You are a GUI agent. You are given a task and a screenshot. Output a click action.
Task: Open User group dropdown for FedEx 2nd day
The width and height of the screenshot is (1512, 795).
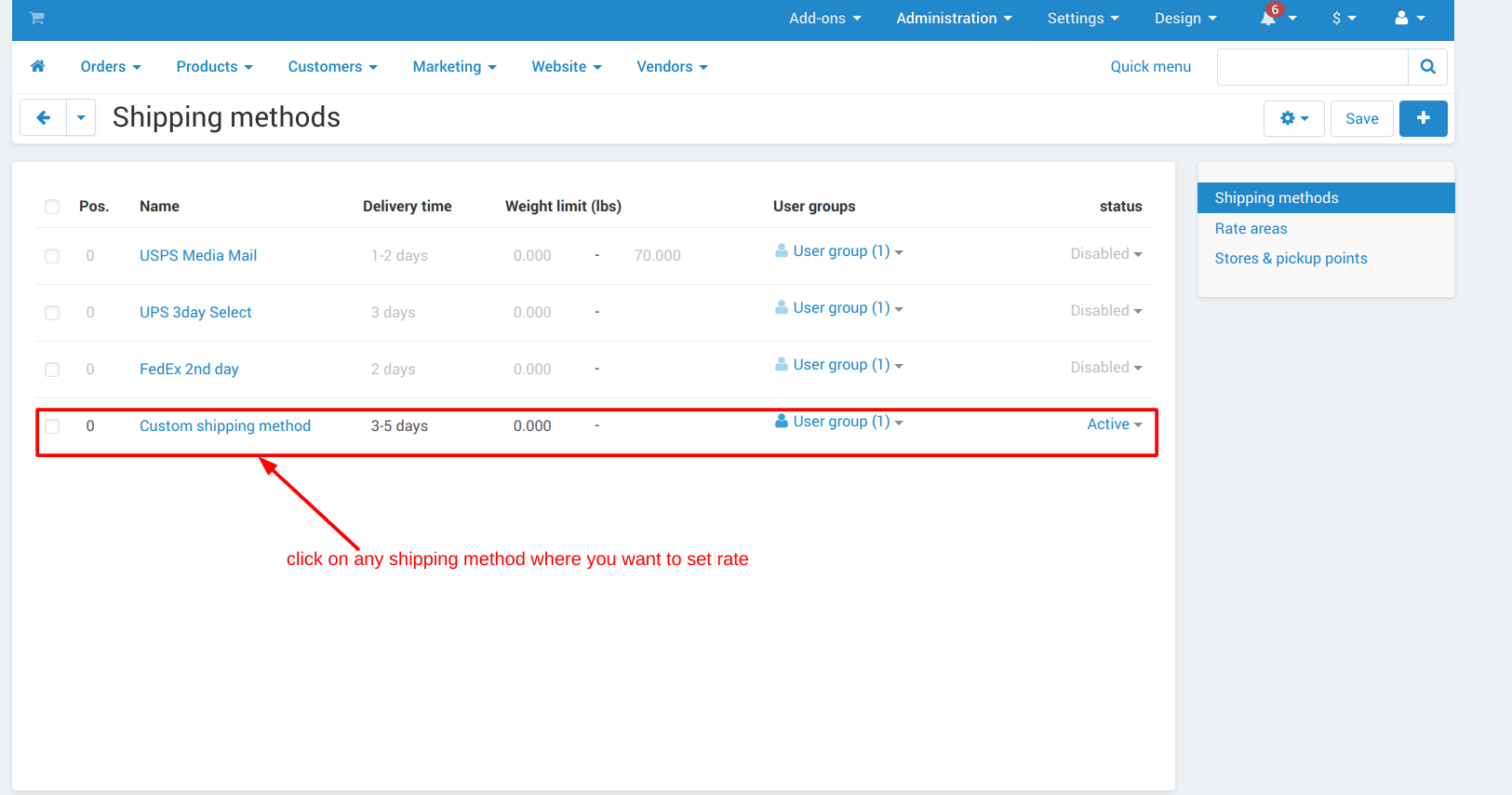(x=838, y=365)
